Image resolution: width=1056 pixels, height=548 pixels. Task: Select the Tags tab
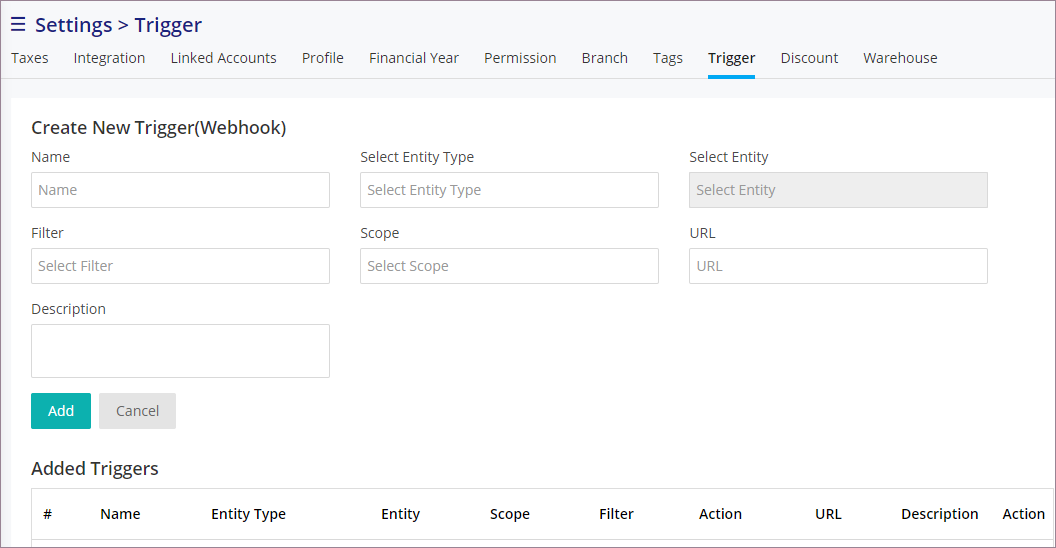tap(667, 58)
